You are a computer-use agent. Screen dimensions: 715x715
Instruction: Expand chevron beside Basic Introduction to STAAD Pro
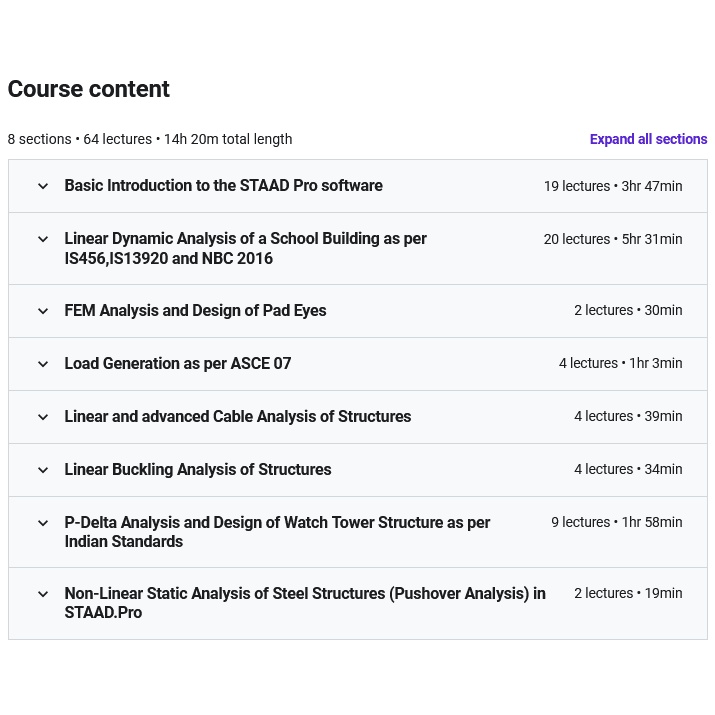tap(43, 186)
